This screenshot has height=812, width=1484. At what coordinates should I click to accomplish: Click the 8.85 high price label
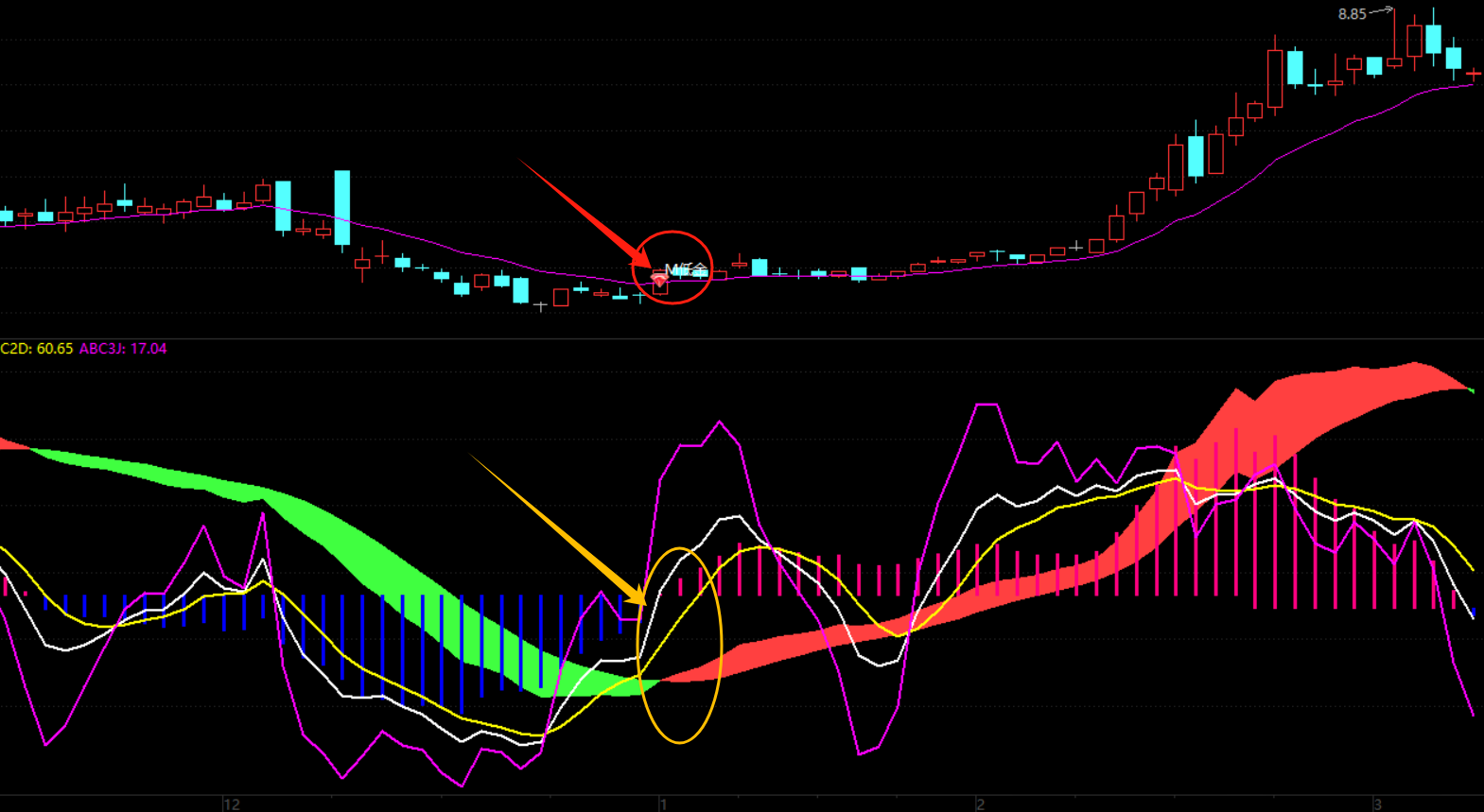pos(1352,14)
